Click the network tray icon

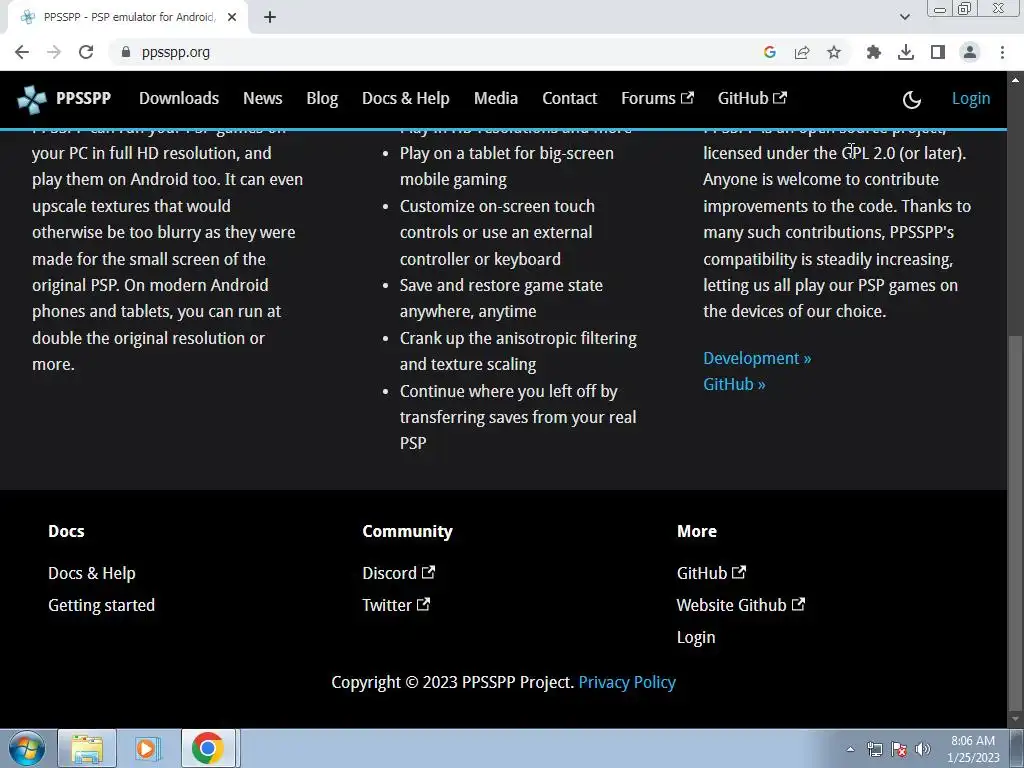coord(874,749)
